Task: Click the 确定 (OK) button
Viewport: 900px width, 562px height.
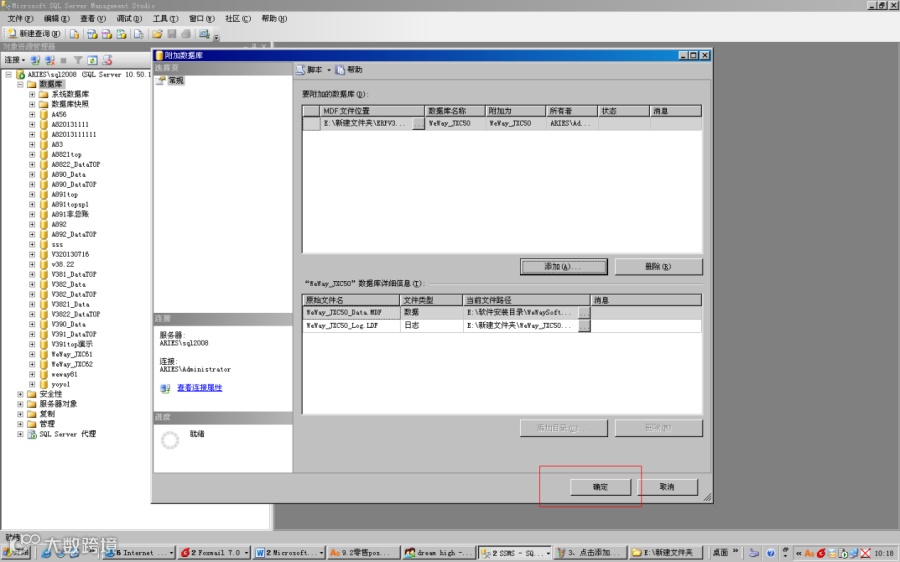Action: pos(600,487)
